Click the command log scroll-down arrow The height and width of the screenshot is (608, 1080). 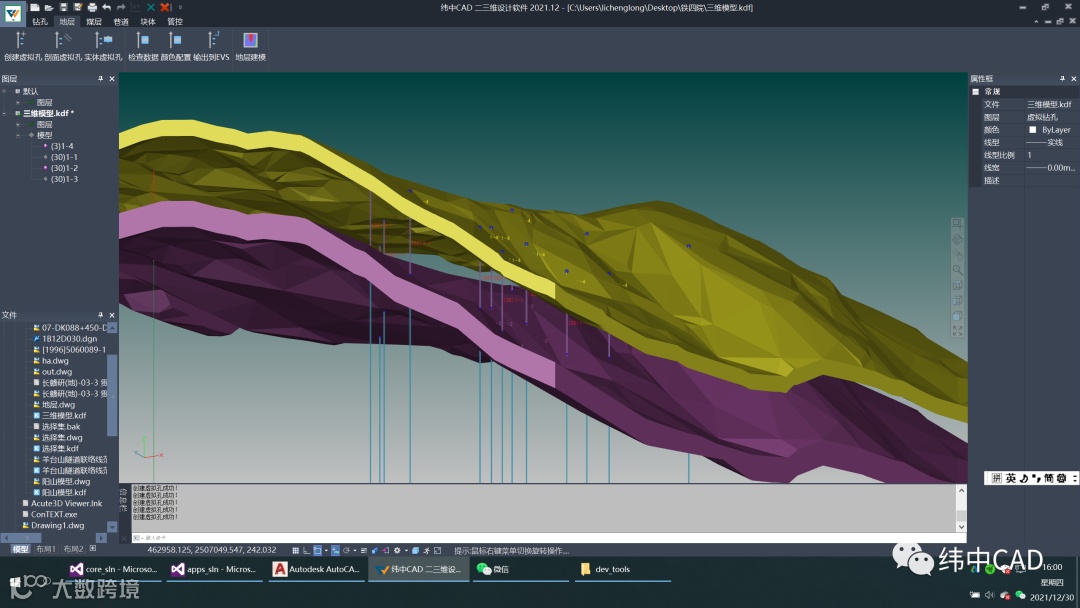tap(961, 527)
